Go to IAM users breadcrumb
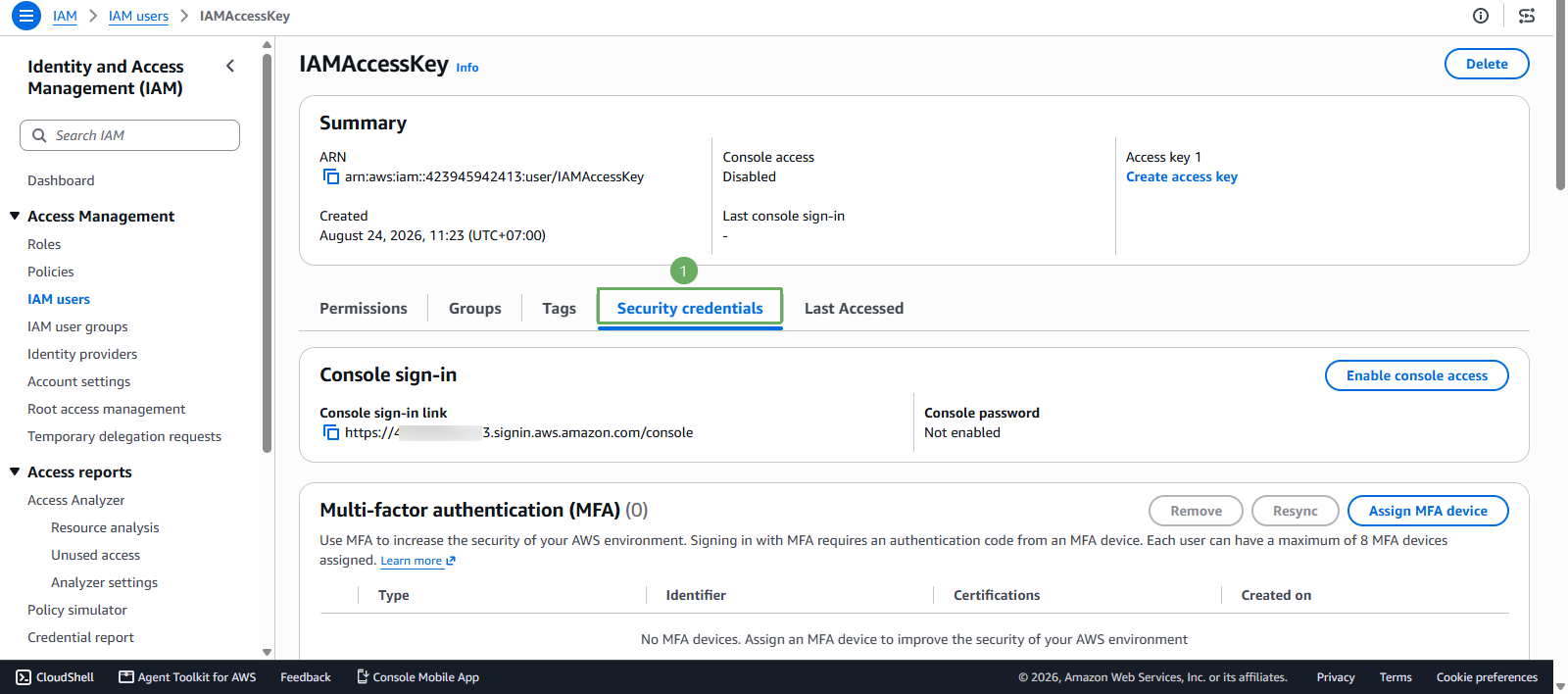This screenshot has height=694, width=1568. 138,16
